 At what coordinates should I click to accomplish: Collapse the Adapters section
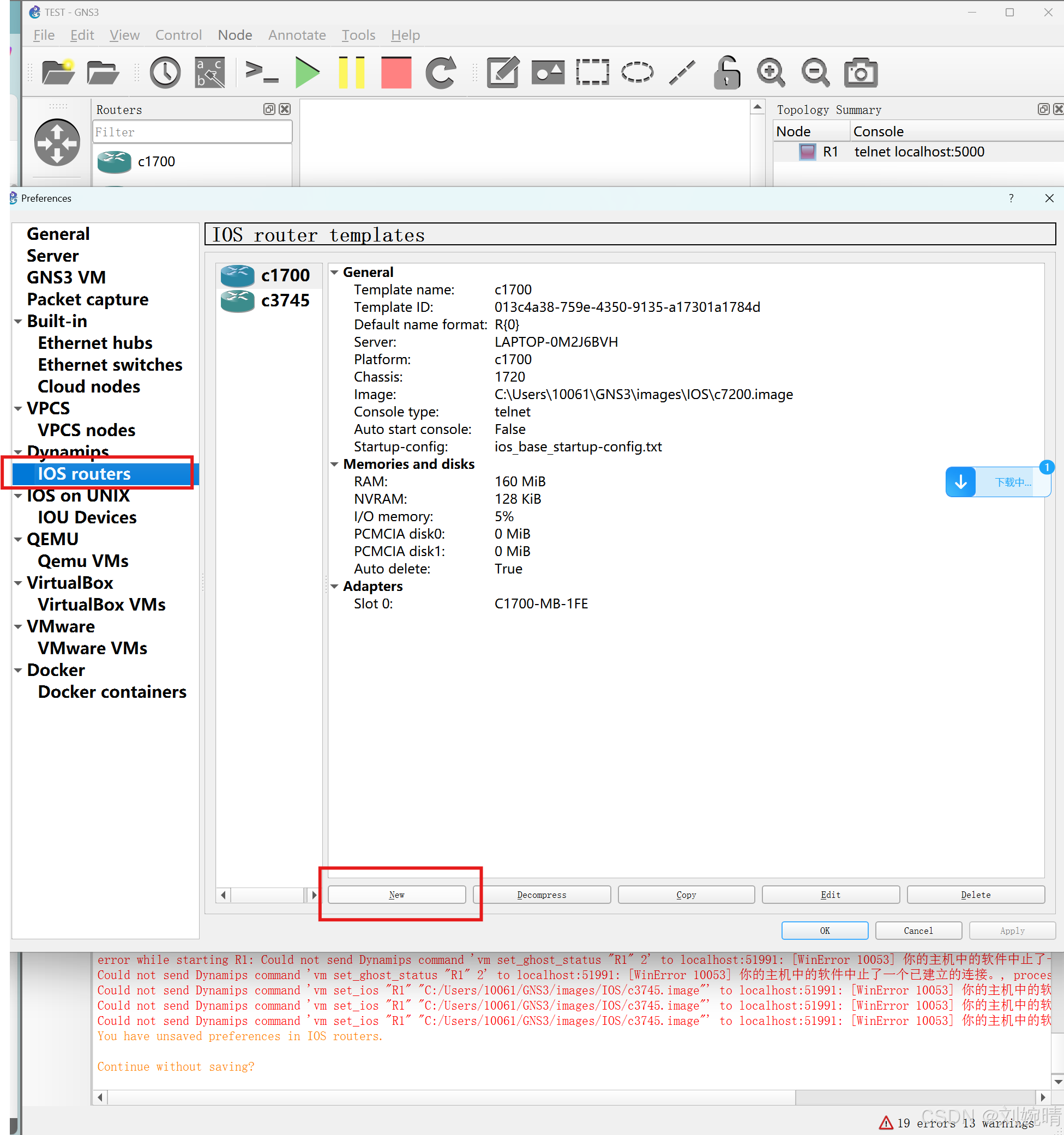click(x=335, y=587)
